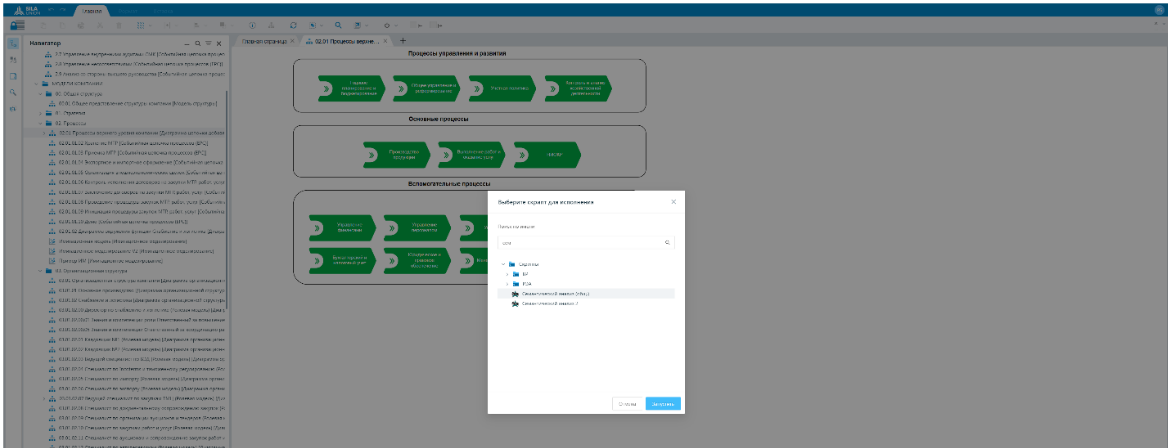Click the search magnifier icon in the script dialog

[667, 243]
